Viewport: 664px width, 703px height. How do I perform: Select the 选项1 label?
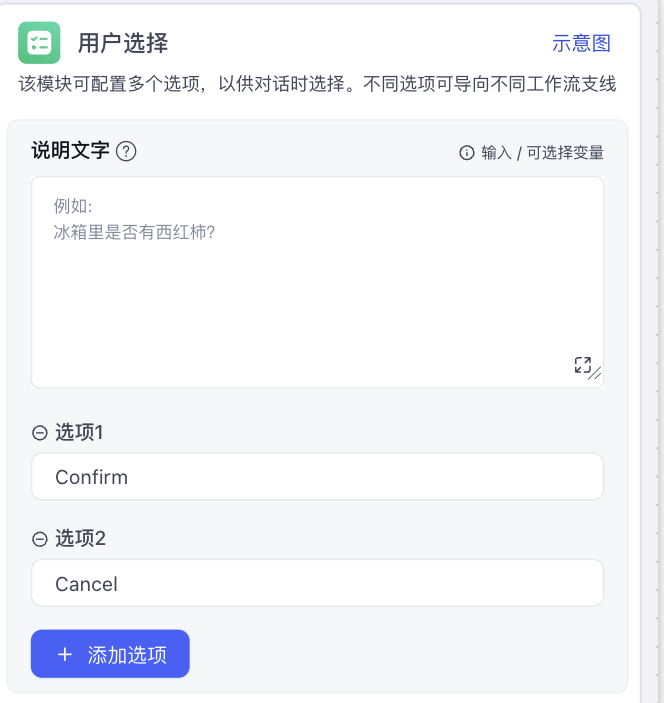point(79,433)
